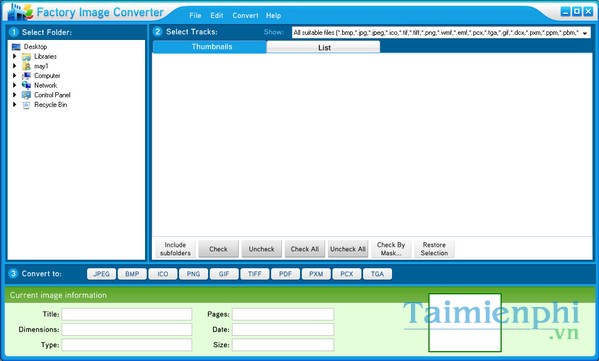The width and height of the screenshot is (599, 361).
Task: Convert to ICO format
Action: tap(163, 274)
